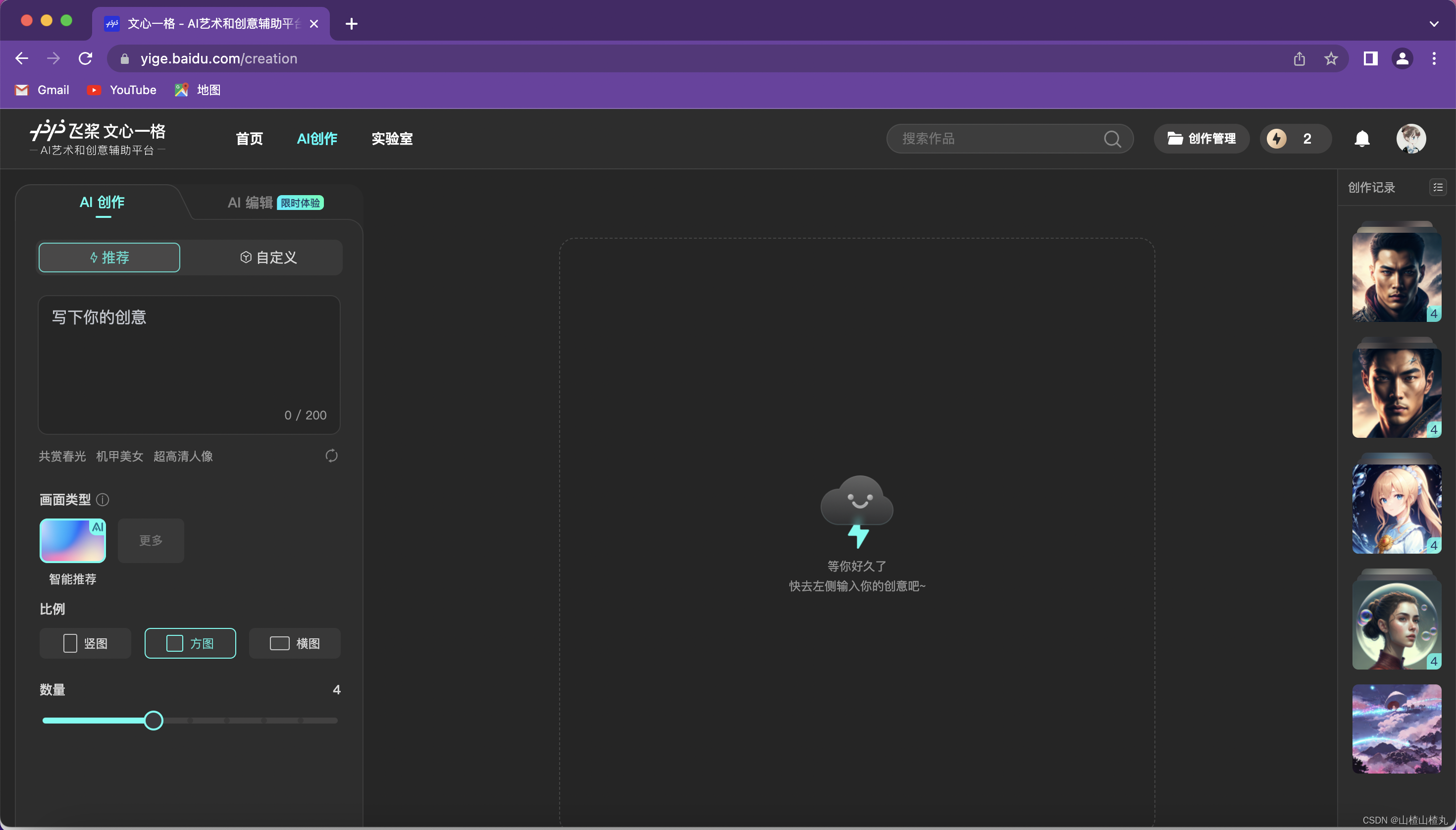Click the browser share icon
Image resolution: width=1456 pixels, height=830 pixels.
[x=1299, y=59]
